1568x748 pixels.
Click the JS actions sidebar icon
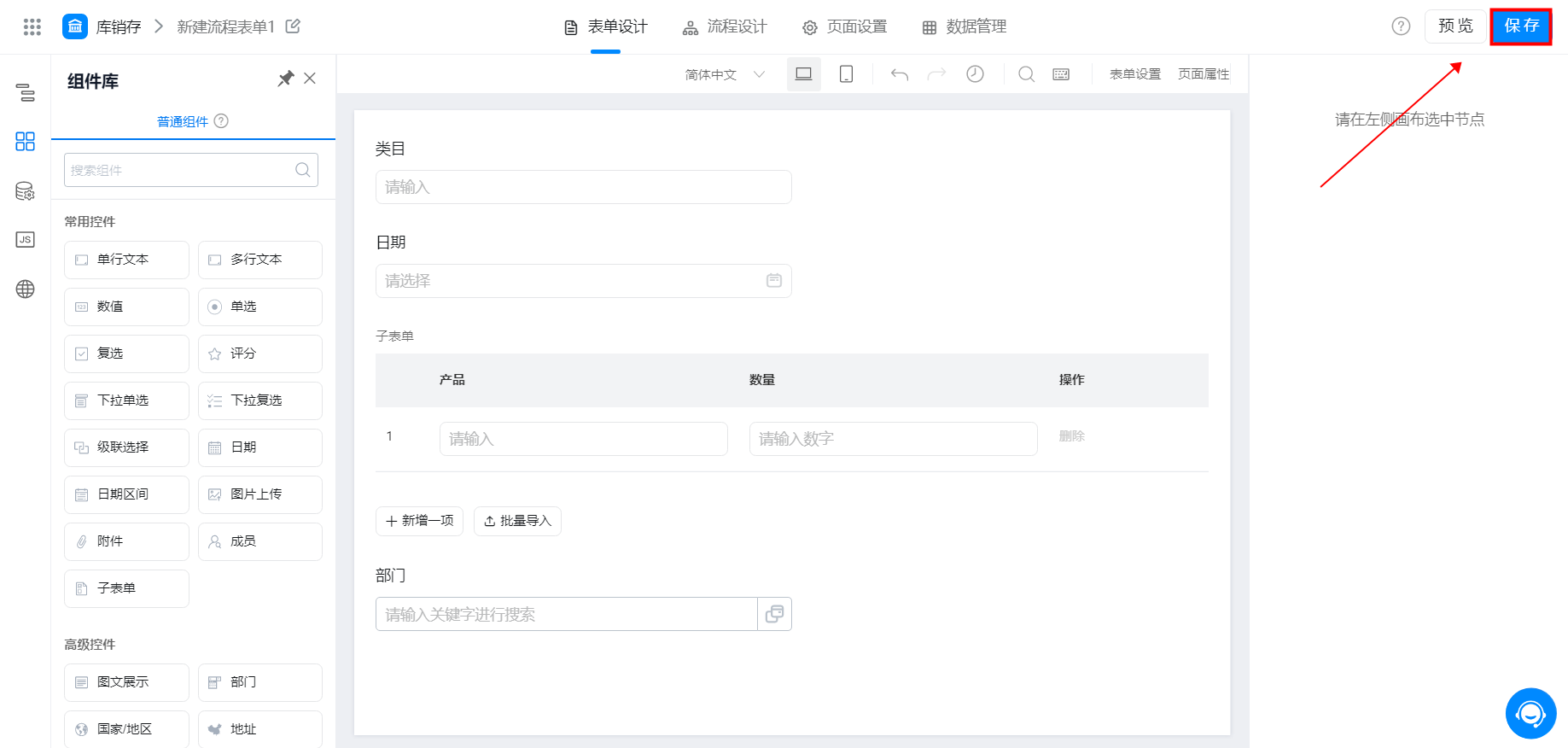(26, 240)
